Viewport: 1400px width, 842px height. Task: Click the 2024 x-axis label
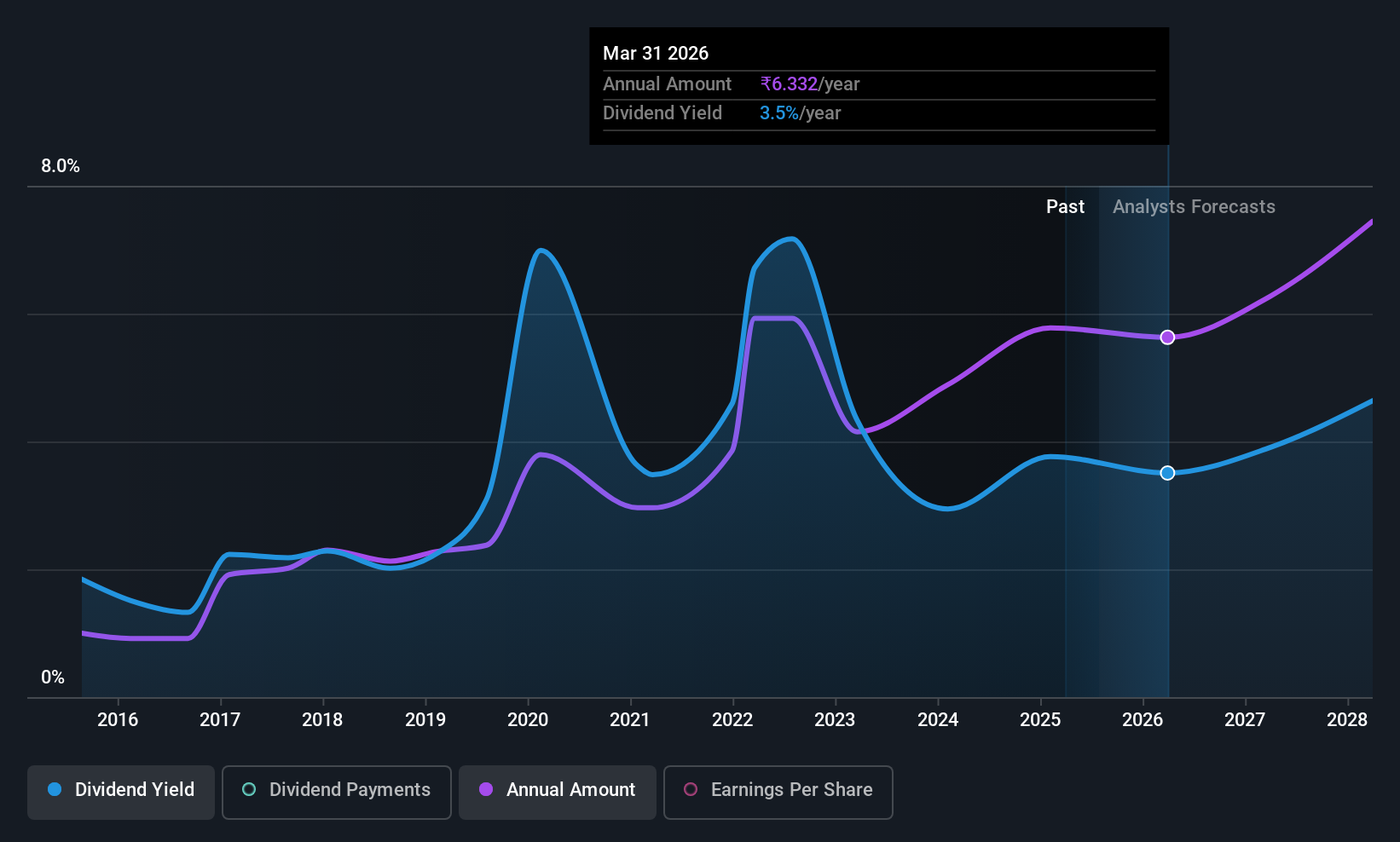tap(938, 720)
